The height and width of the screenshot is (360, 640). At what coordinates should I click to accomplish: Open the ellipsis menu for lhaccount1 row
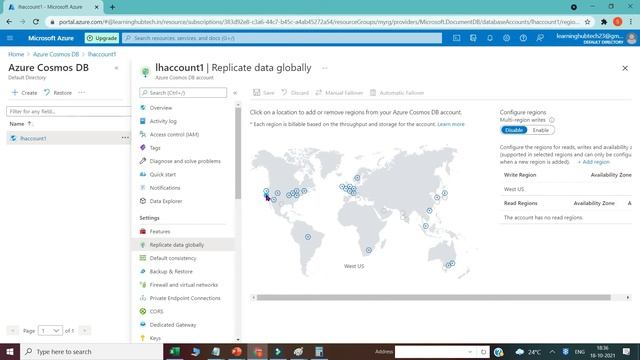point(125,138)
